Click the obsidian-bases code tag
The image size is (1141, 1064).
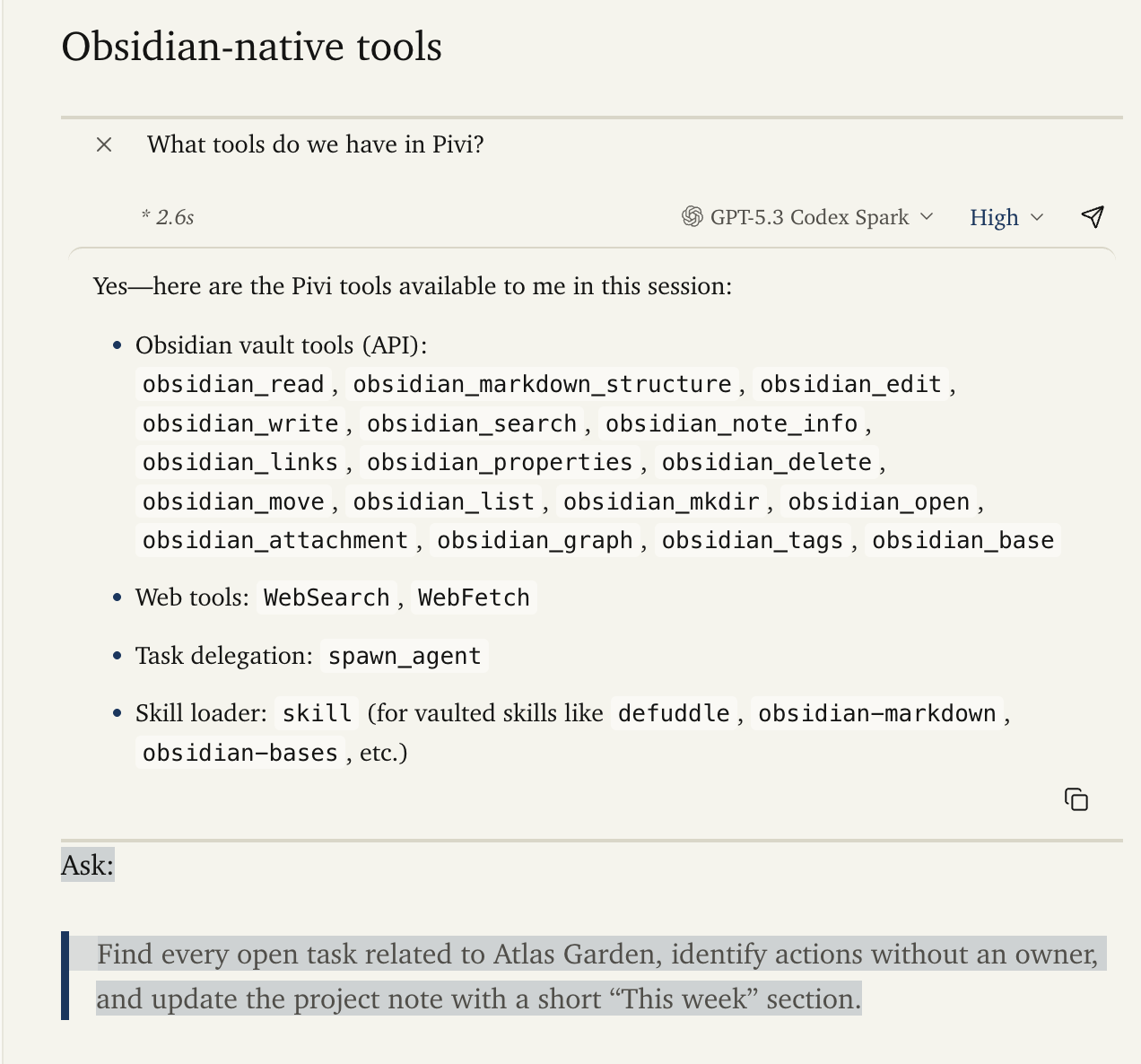click(240, 753)
